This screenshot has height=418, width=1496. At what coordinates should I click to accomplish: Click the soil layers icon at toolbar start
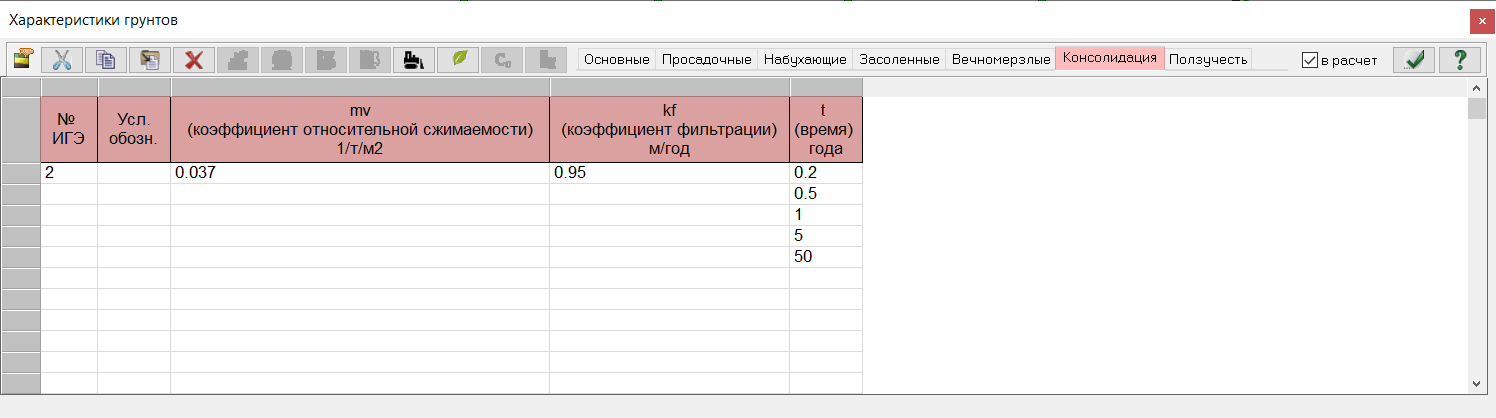(x=22, y=60)
